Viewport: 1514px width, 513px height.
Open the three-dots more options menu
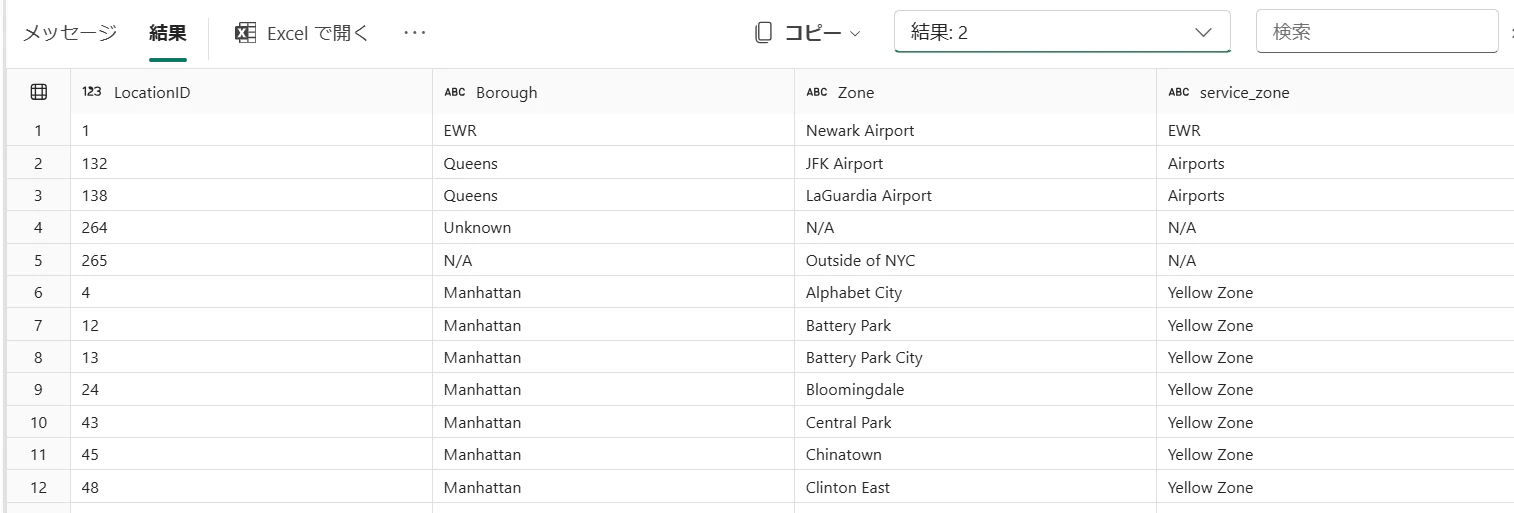414,33
